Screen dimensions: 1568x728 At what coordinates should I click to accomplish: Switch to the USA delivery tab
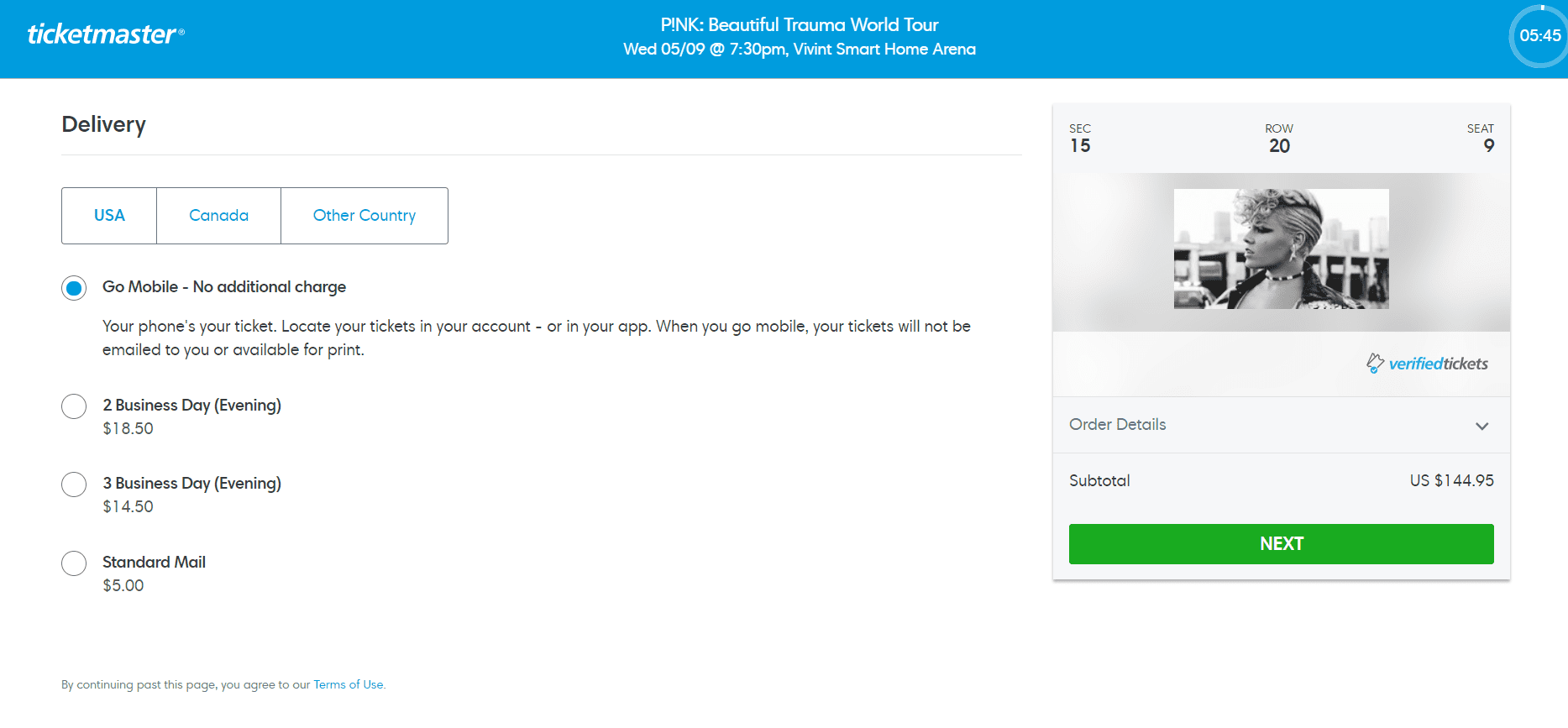click(109, 216)
